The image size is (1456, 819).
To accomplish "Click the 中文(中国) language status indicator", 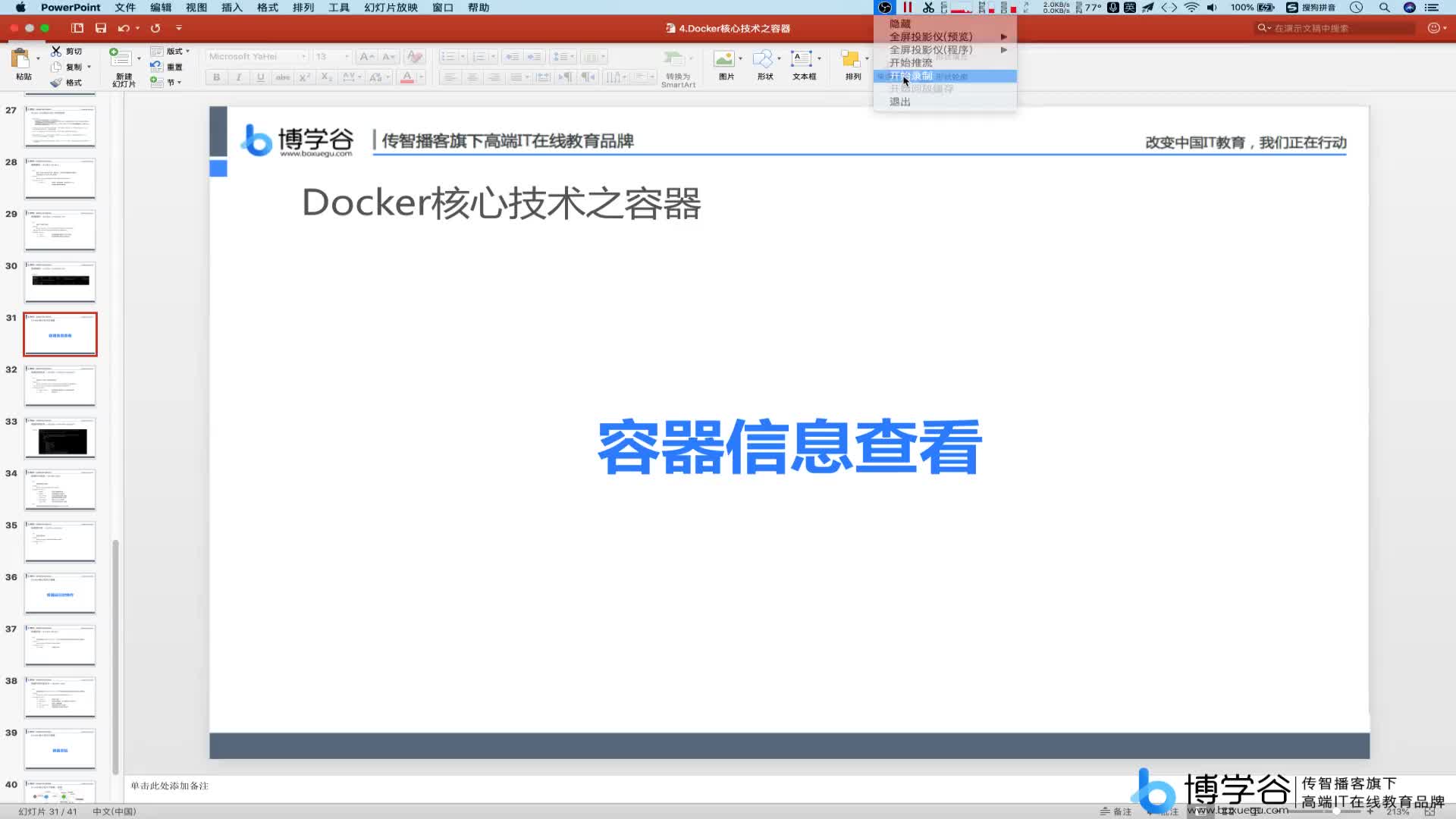I will [x=115, y=811].
